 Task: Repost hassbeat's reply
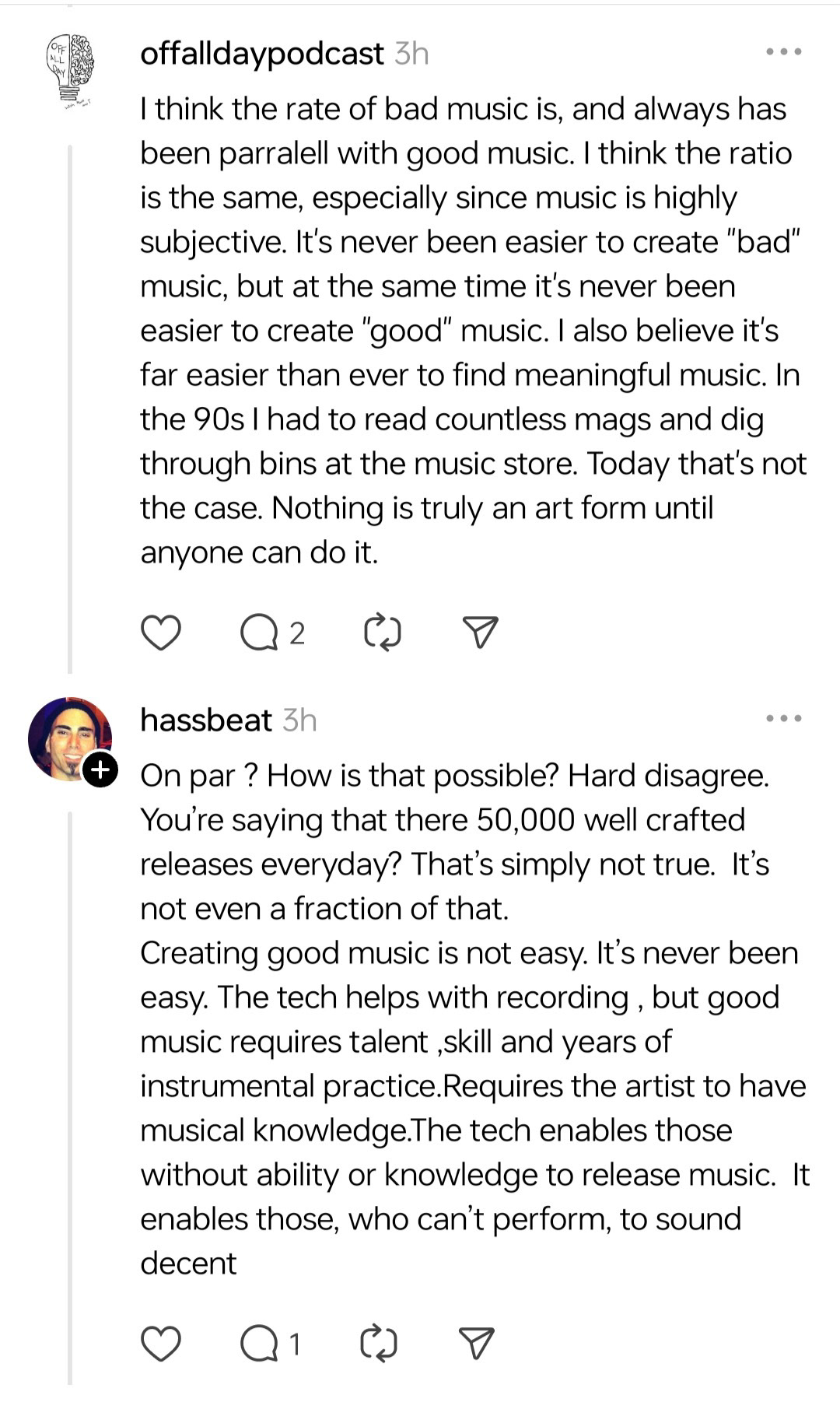pyautogui.click(x=380, y=1344)
